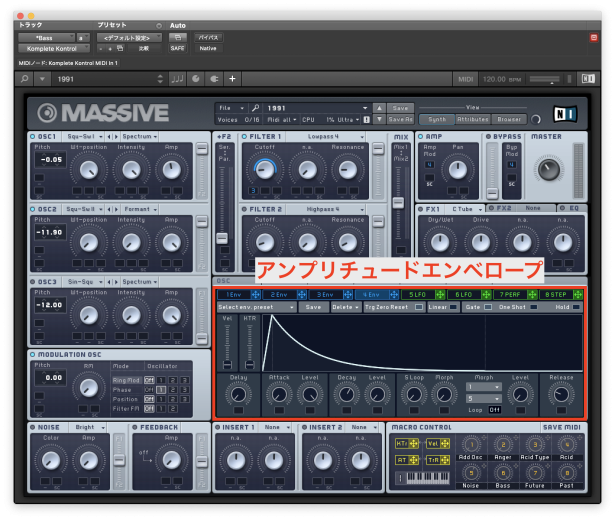This screenshot has width=615, height=520.
Task: Open the Browser view tab
Action: click(x=509, y=118)
